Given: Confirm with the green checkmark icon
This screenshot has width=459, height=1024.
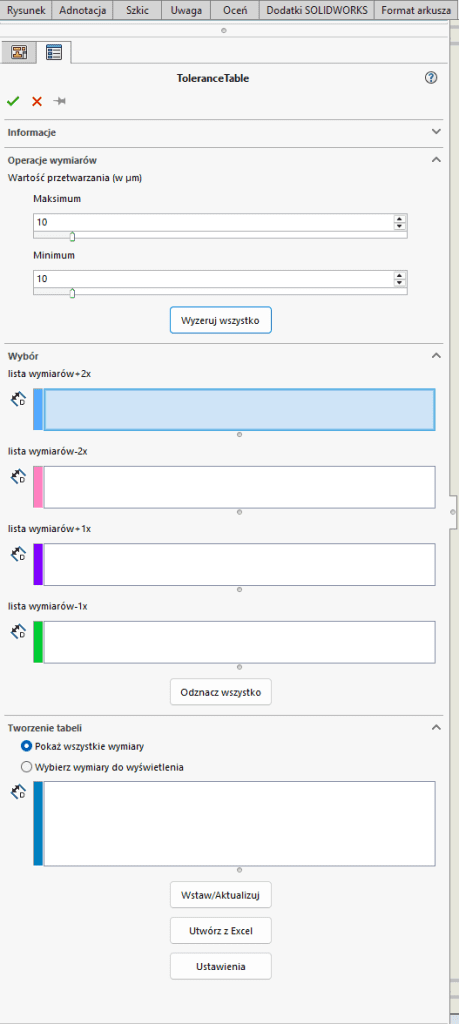Looking at the screenshot, I should tap(13, 101).
